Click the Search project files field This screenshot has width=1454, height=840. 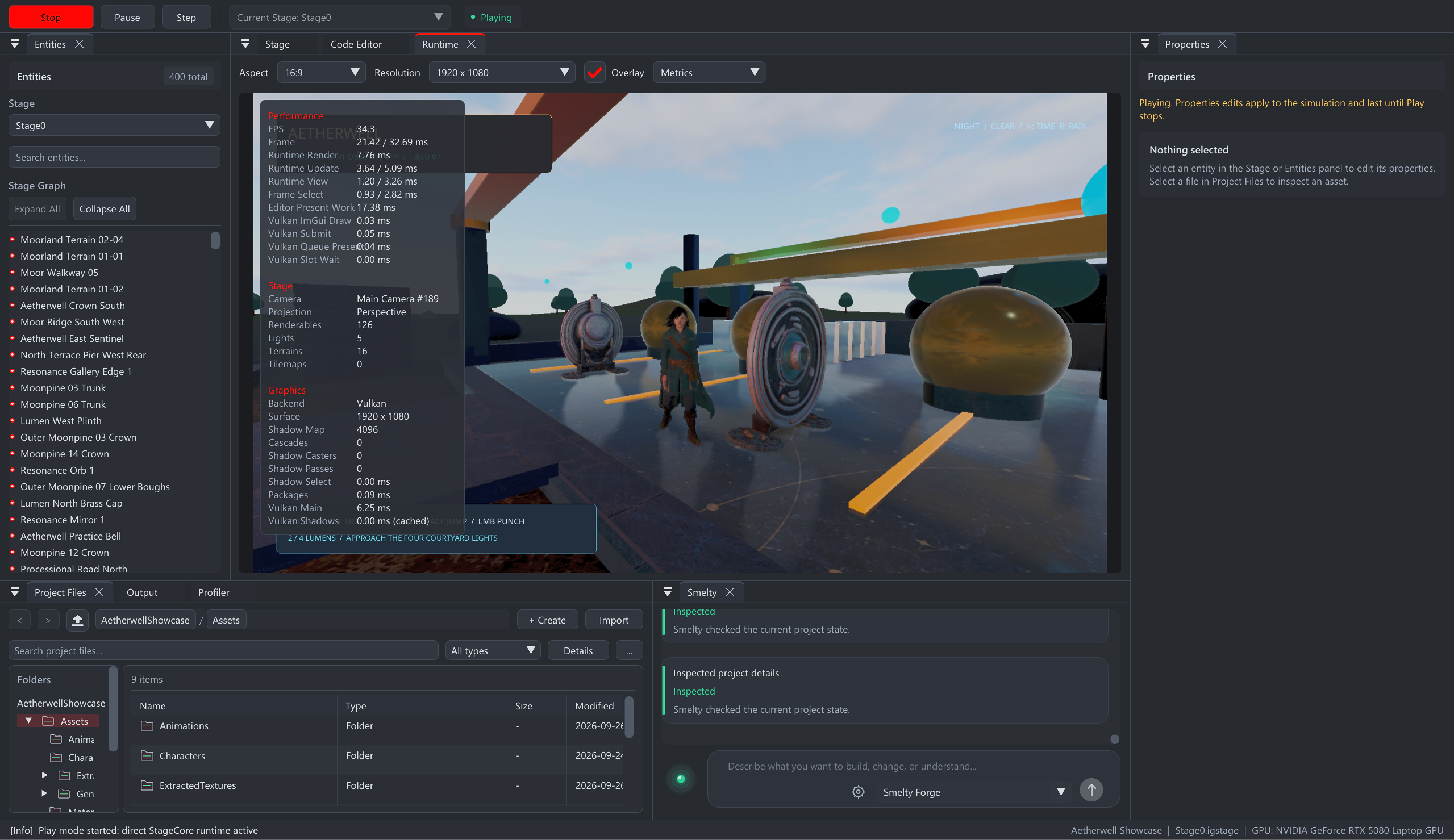(223, 651)
